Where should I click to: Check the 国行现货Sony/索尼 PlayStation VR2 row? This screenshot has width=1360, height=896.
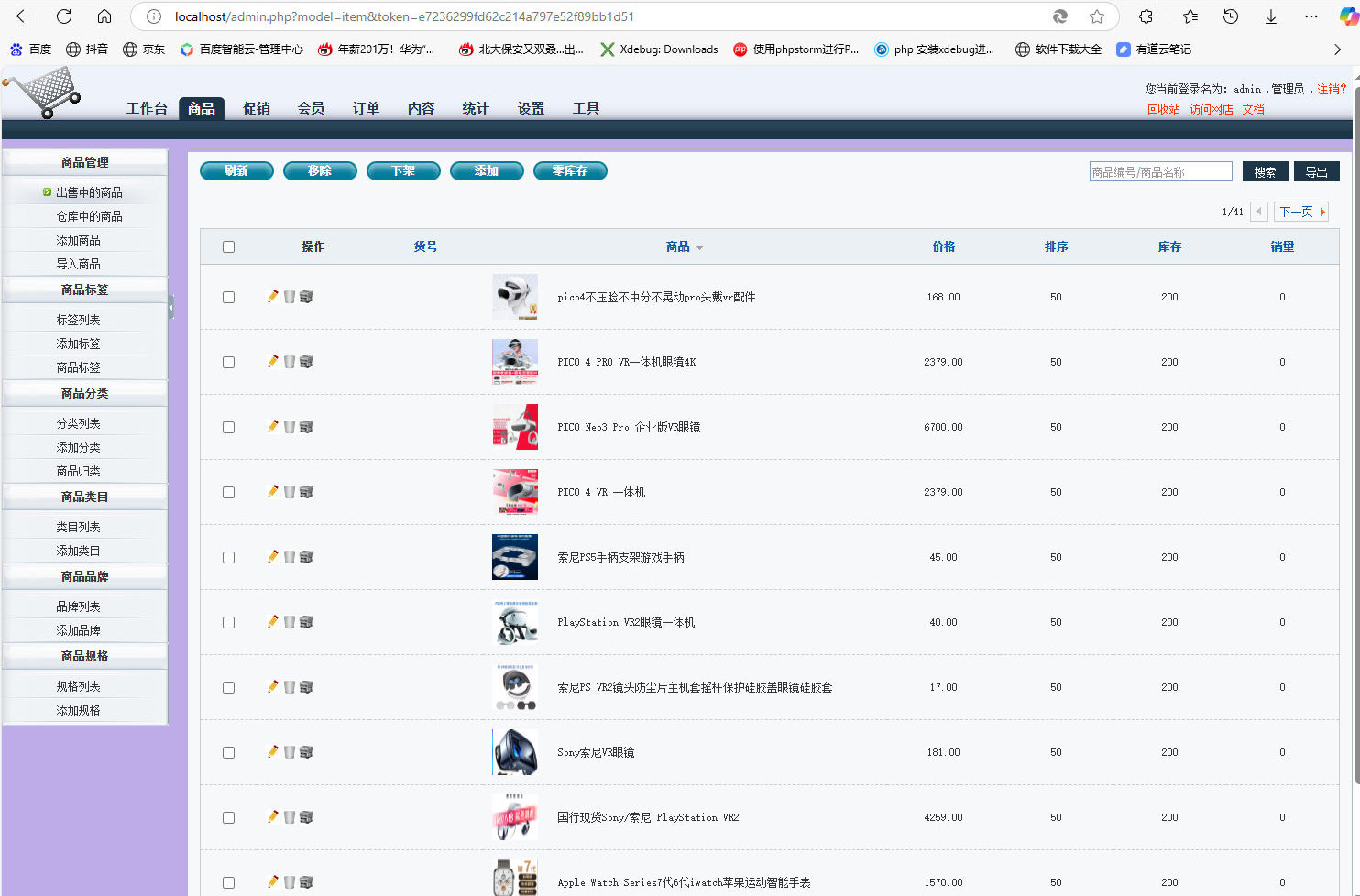(228, 818)
